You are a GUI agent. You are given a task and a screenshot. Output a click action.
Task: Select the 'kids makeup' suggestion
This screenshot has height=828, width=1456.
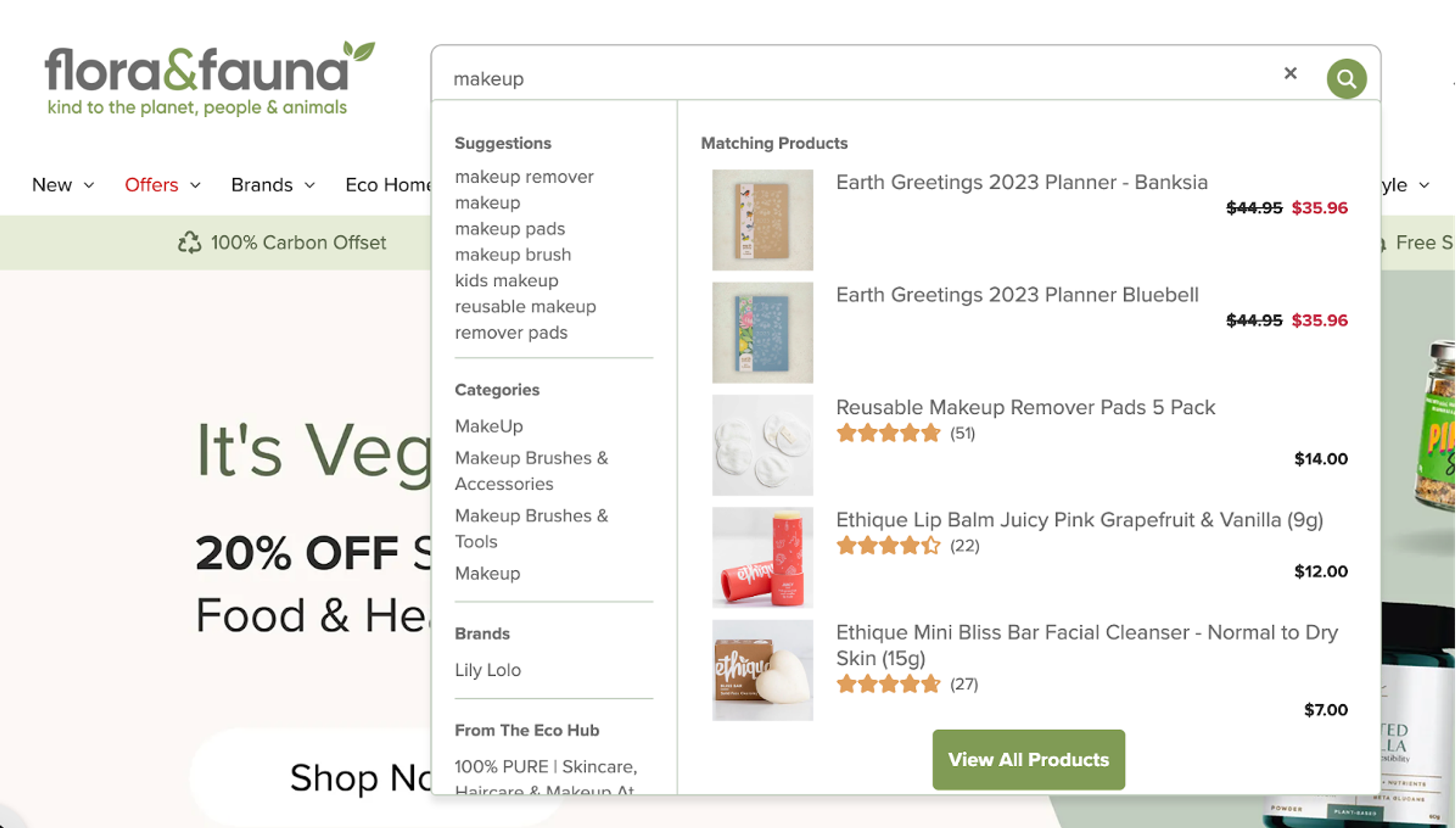[x=506, y=280]
